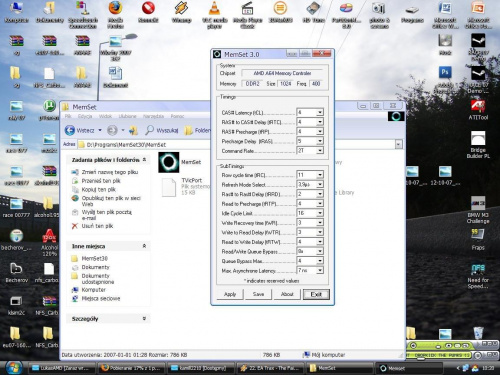Open the Edycja menu in Explorer
The image size is (500, 375).
85,116
